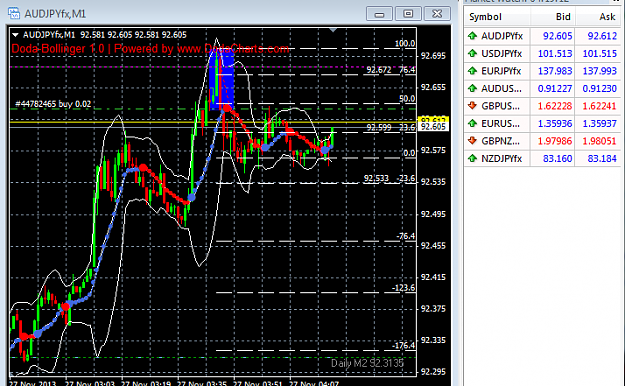Click the green up arrow beside EURUS...
Screen dimensions: 625x386
(x=472, y=124)
